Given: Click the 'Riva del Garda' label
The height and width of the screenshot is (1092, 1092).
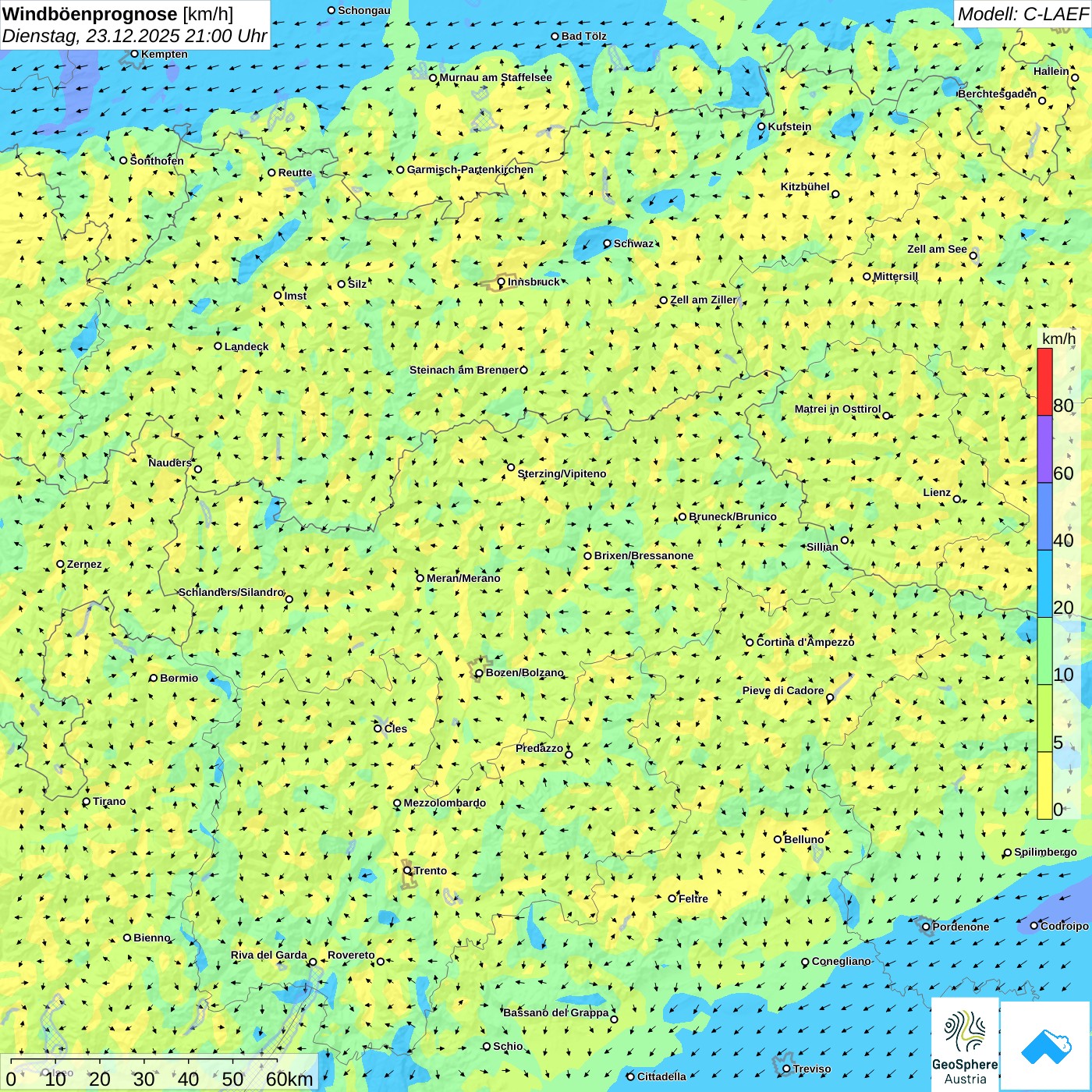Looking at the screenshot, I should [269, 955].
